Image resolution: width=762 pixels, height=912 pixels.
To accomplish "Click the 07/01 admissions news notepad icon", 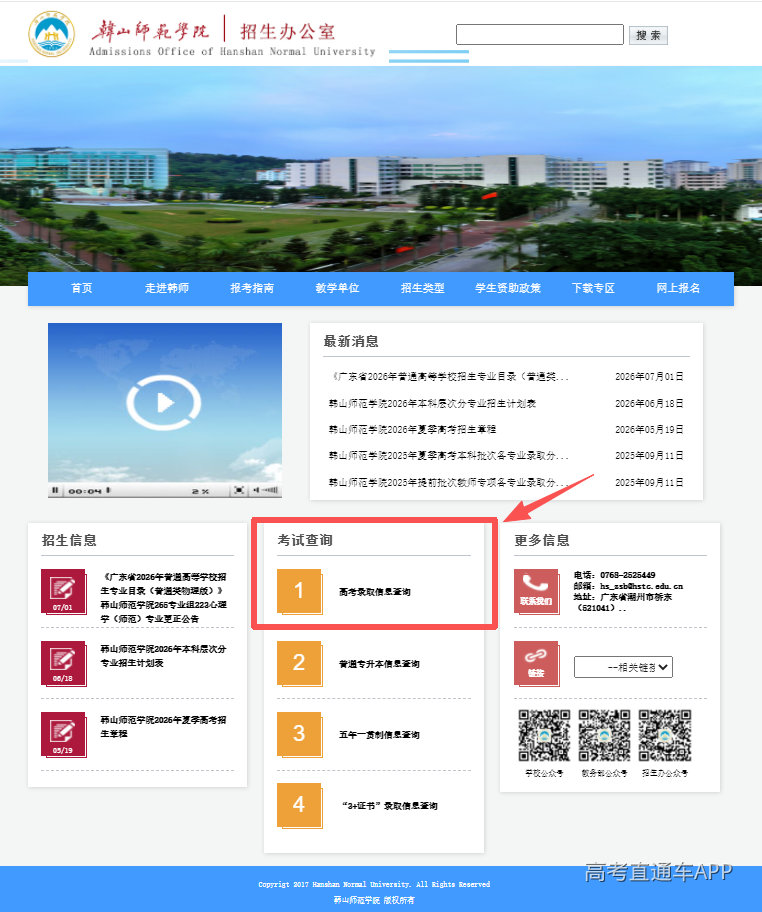I will tap(63, 591).
